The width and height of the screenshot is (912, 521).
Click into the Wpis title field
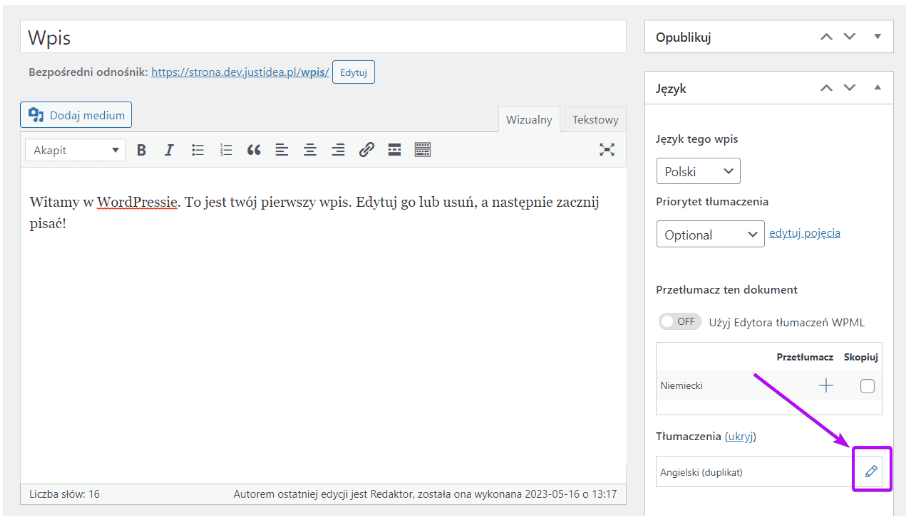[322, 37]
